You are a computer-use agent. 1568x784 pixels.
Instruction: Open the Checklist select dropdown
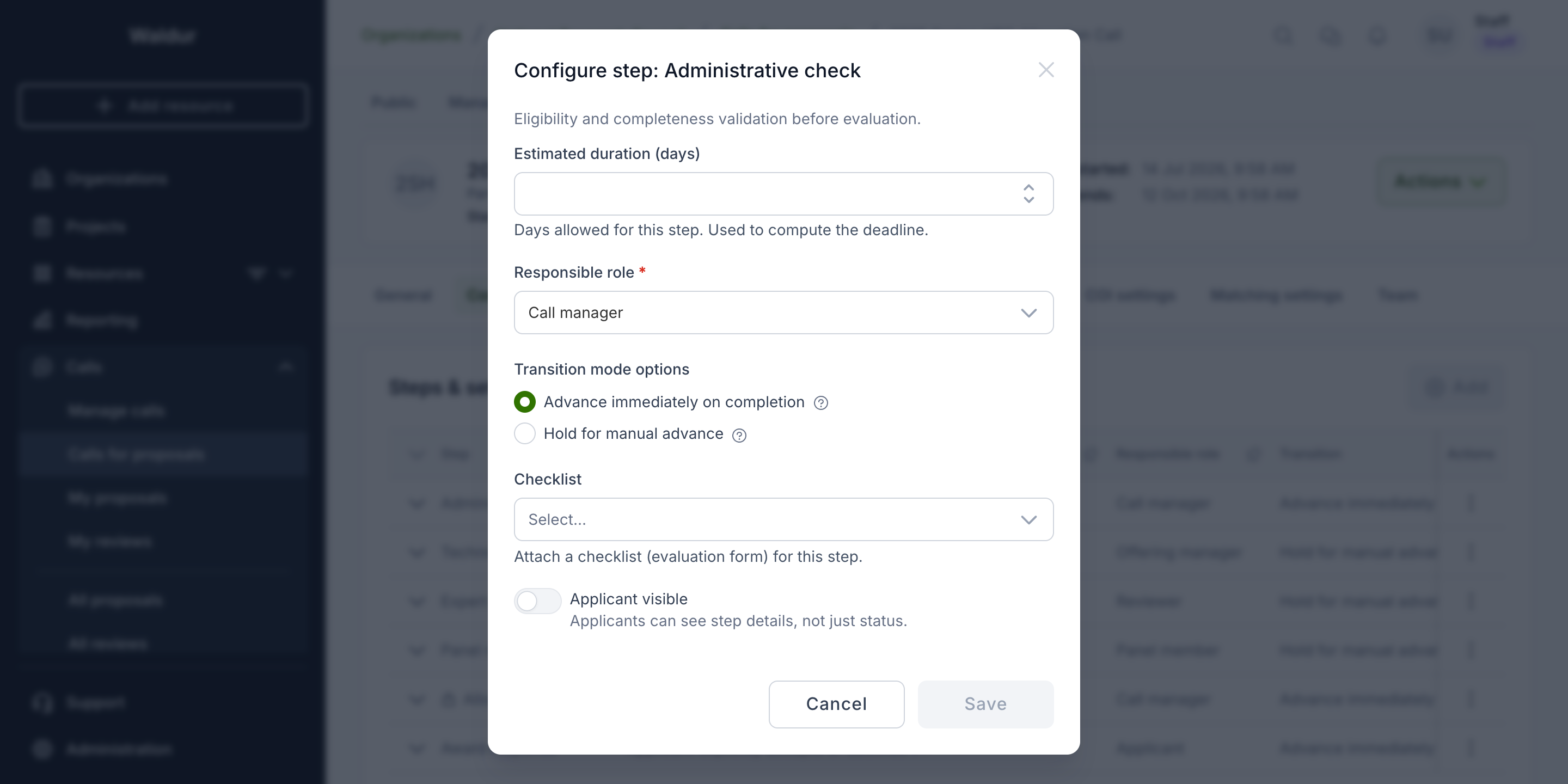tap(783, 519)
